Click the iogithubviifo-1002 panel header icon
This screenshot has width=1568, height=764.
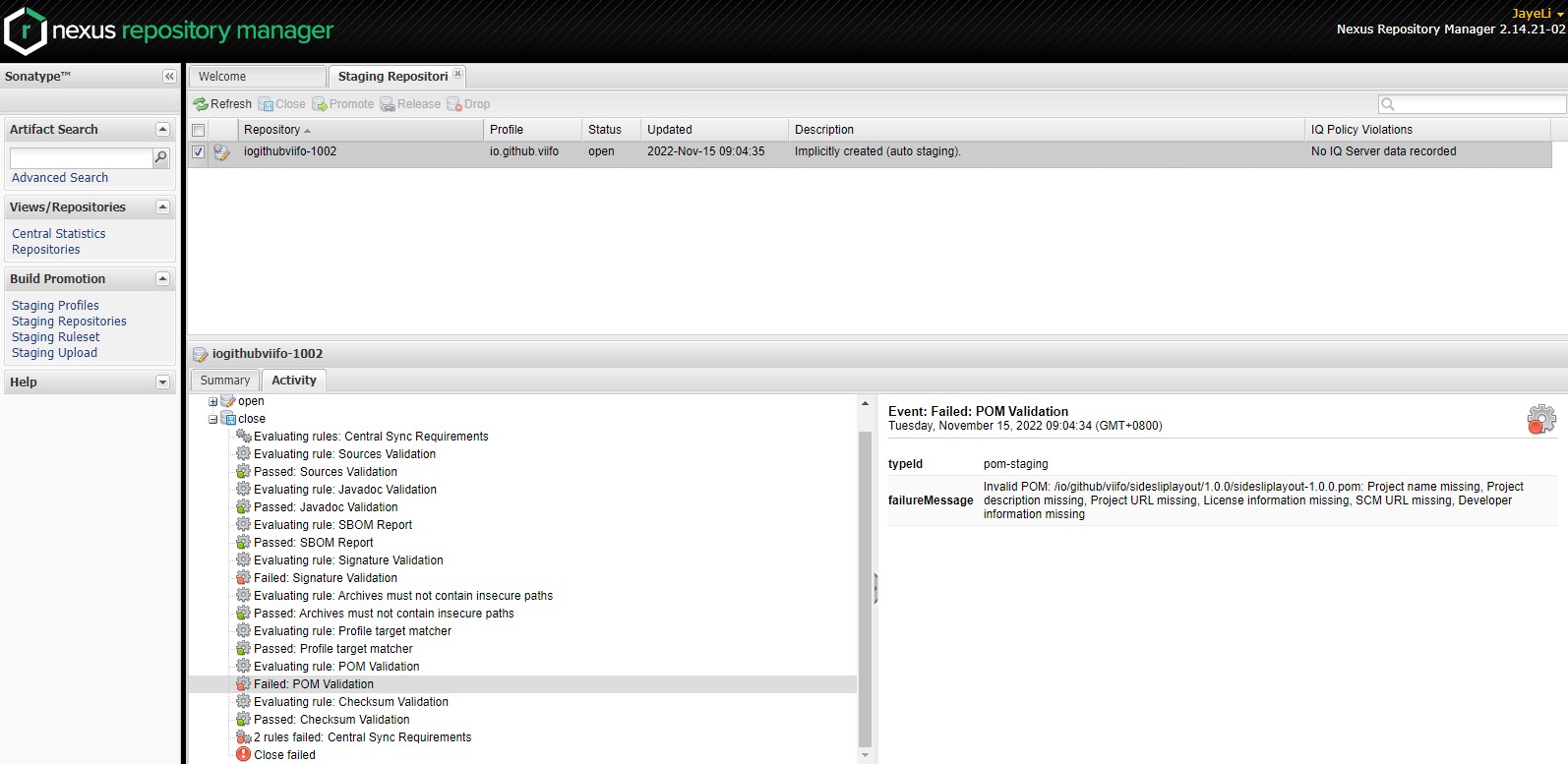(201, 354)
